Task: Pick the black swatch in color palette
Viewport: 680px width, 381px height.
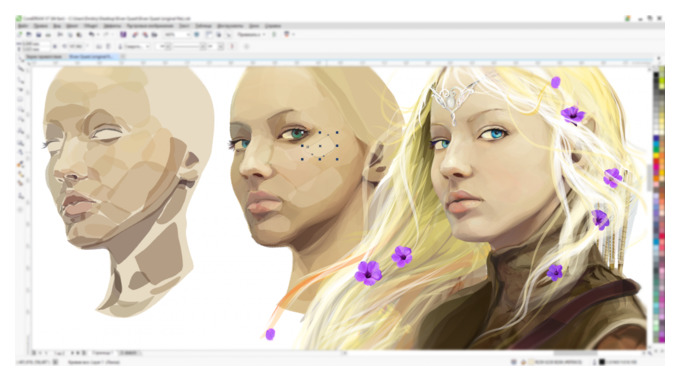Action: coord(656,75)
